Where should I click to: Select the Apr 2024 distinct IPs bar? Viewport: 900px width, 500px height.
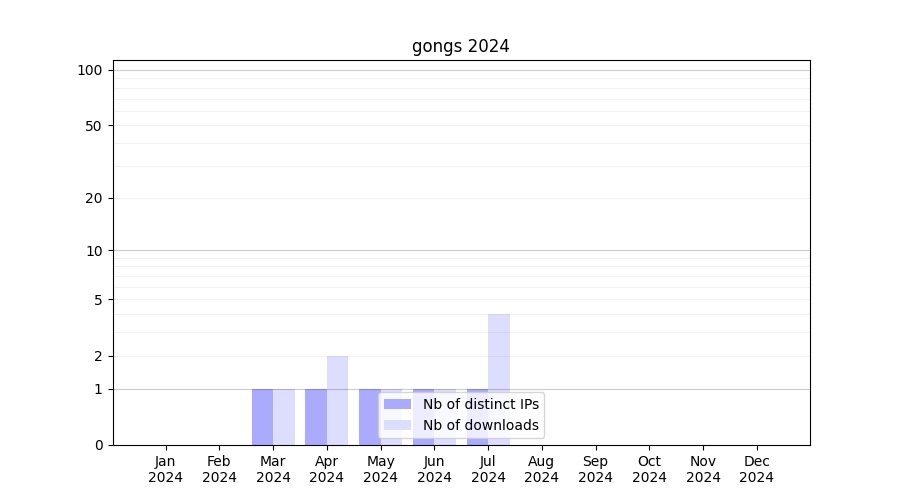click(316, 417)
